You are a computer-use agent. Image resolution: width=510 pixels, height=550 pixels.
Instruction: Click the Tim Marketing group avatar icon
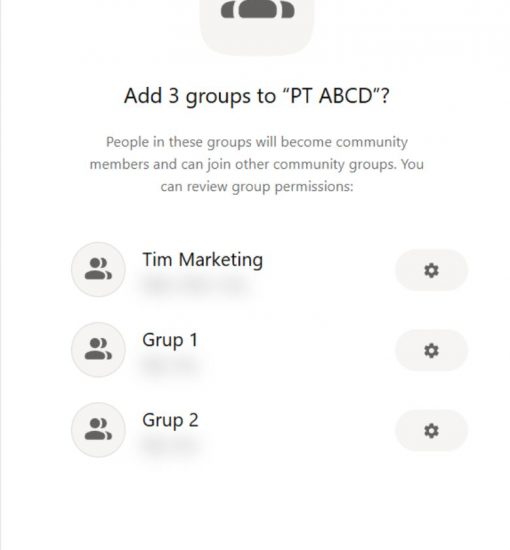[98, 269]
